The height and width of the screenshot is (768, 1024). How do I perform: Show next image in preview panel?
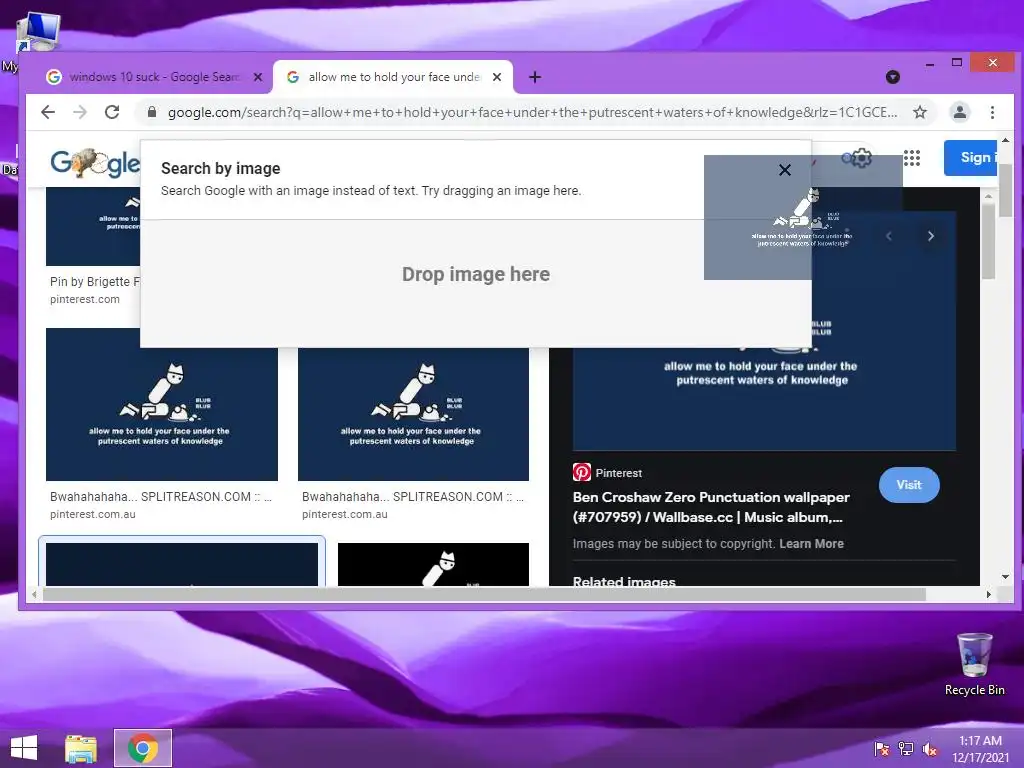coord(931,236)
